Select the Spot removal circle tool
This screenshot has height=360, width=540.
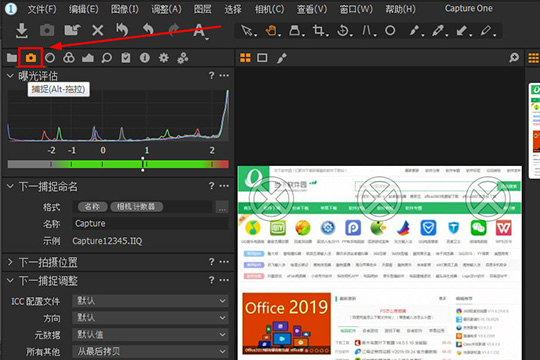click(390, 30)
